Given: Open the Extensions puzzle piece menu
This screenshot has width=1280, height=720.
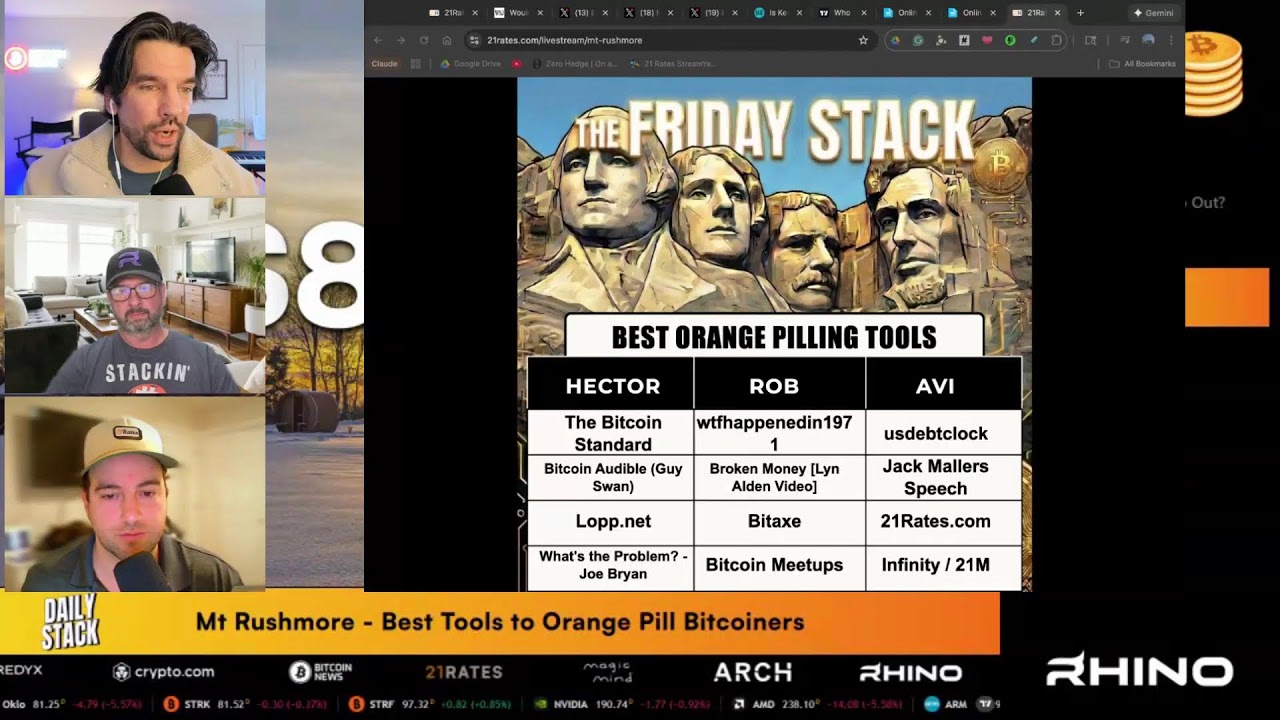Looking at the screenshot, I should click(x=1056, y=40).
